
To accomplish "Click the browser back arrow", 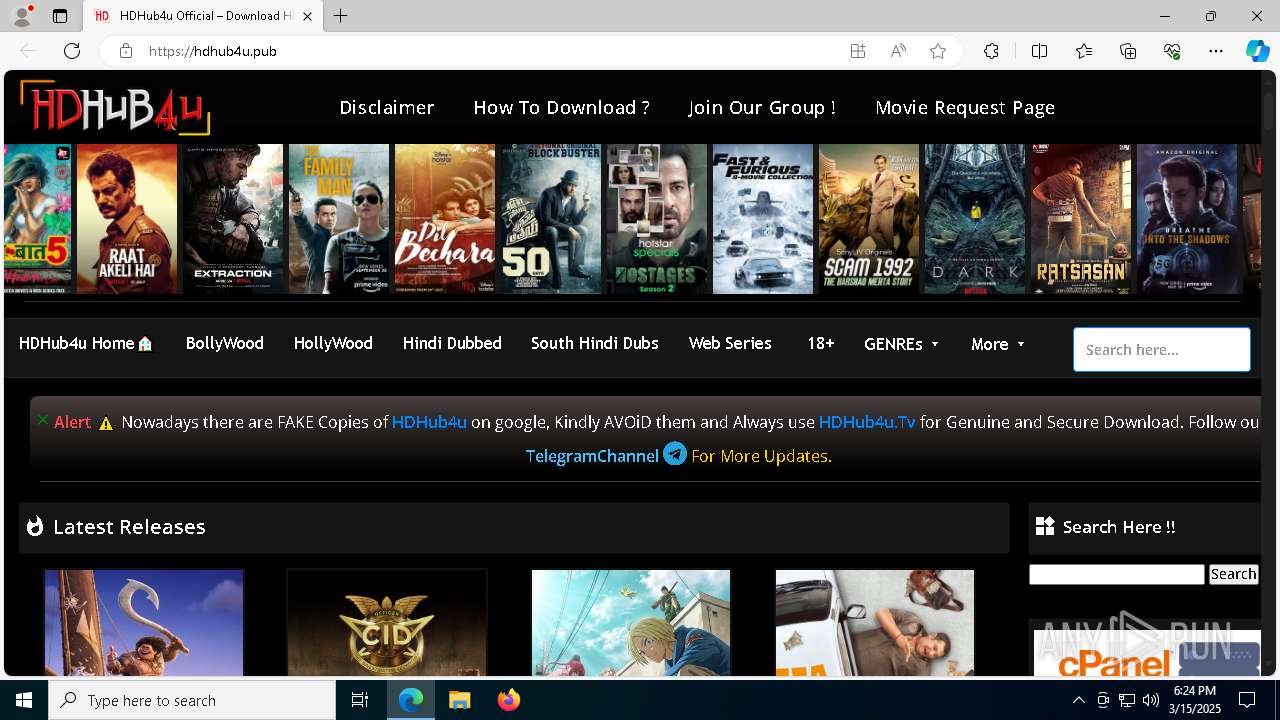I will coord(28,51).
